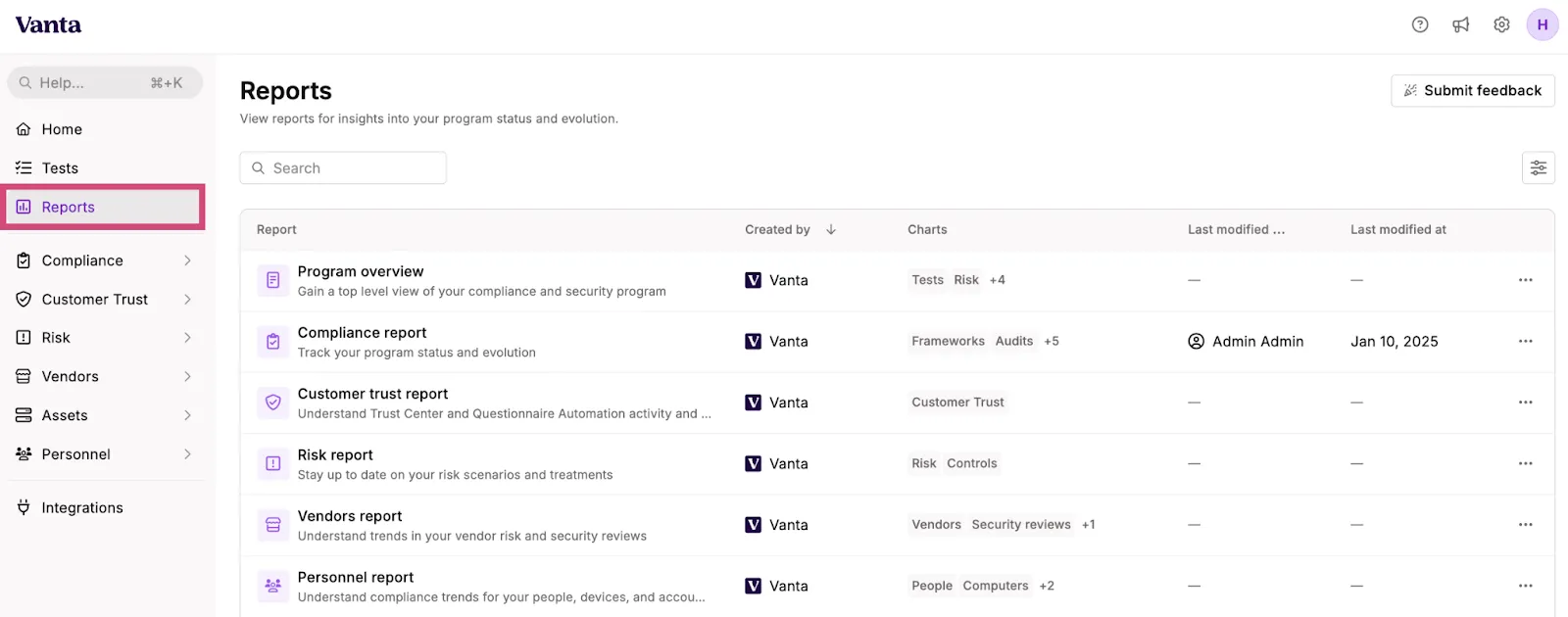Expand the Customer Trust sidebar chevron
Screen dimensions: 1568x617
pos(187,300)
